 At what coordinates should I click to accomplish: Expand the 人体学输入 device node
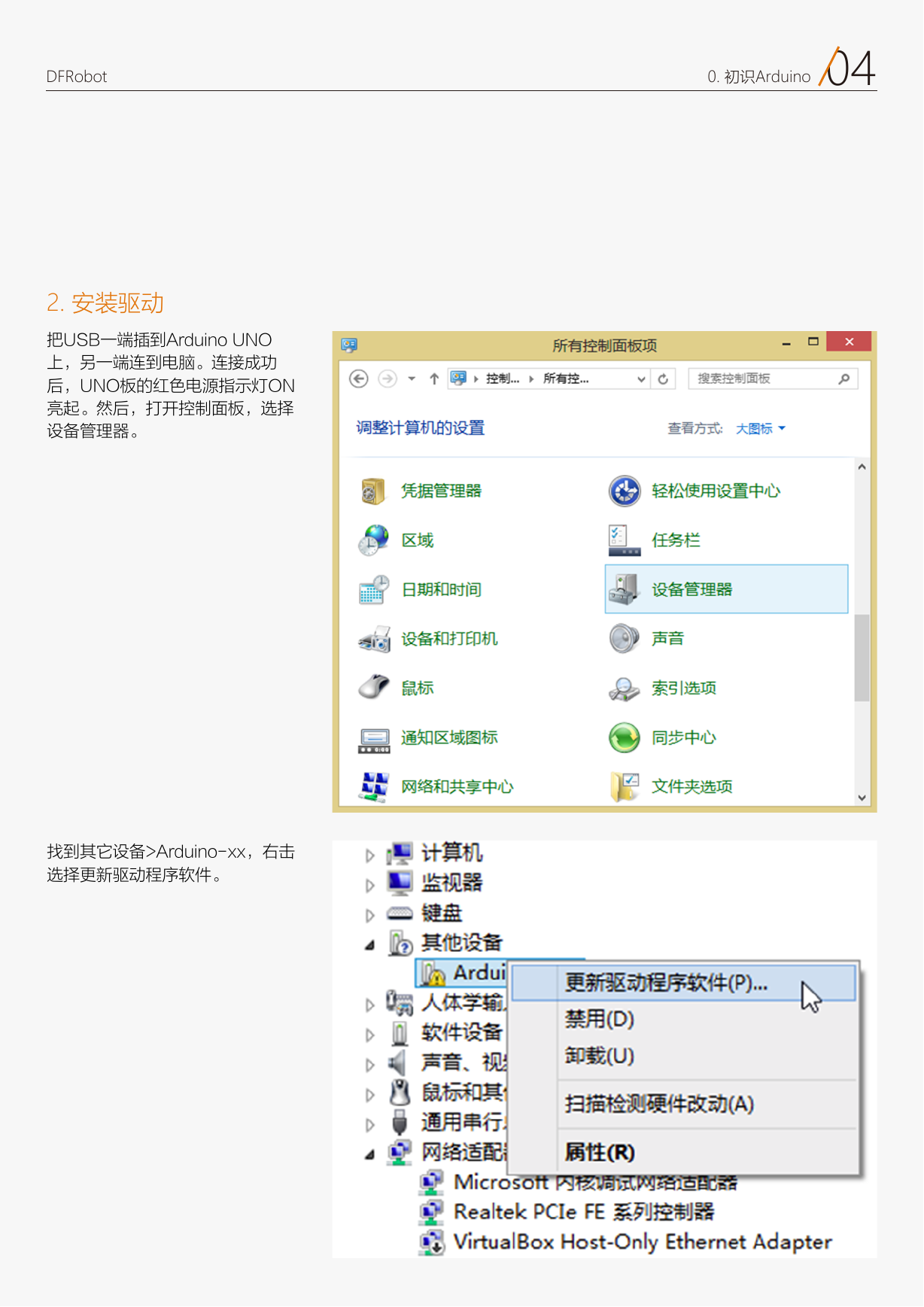(369, 1005)
